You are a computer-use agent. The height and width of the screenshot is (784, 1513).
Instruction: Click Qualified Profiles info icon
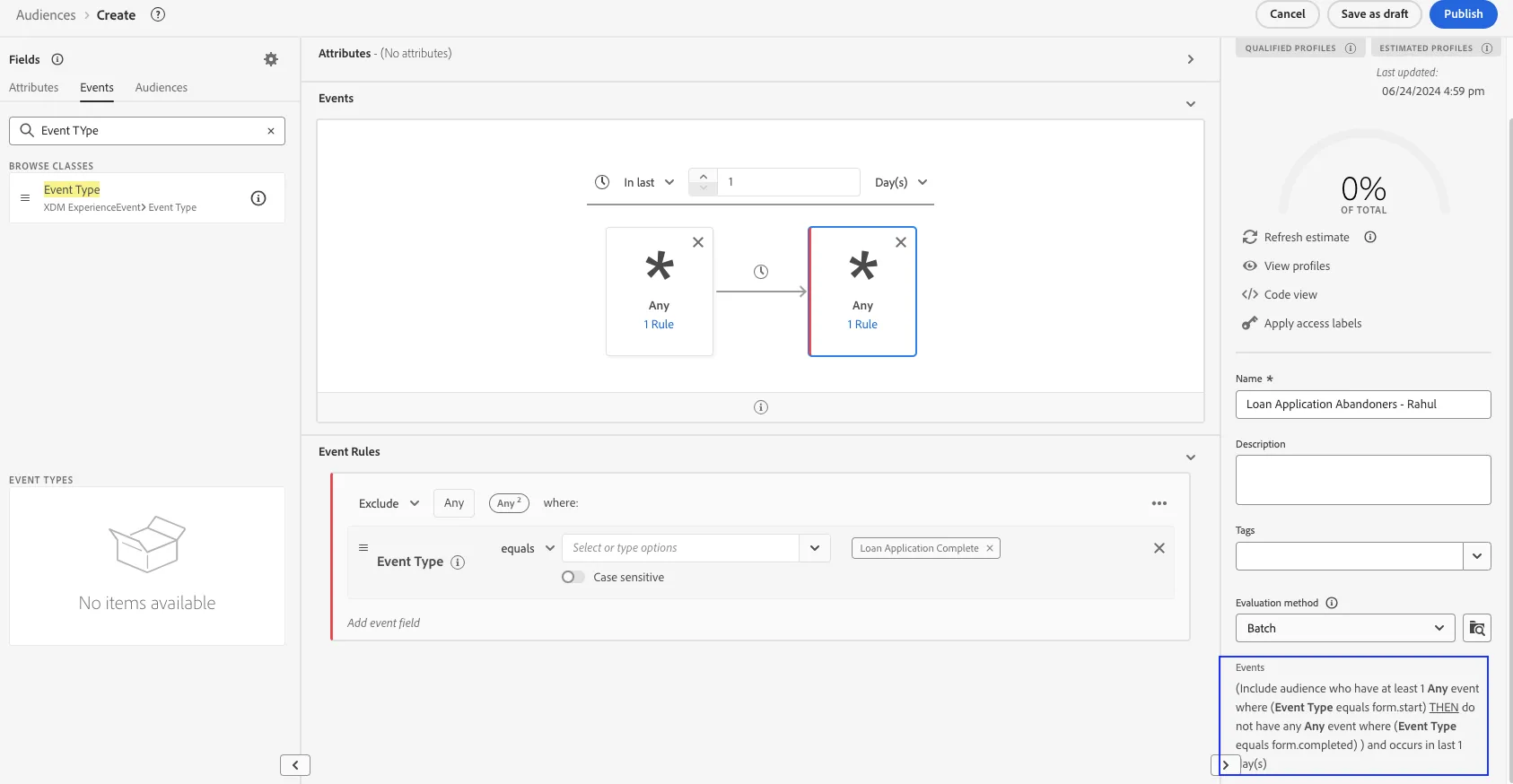click(x=1351, y=48)
